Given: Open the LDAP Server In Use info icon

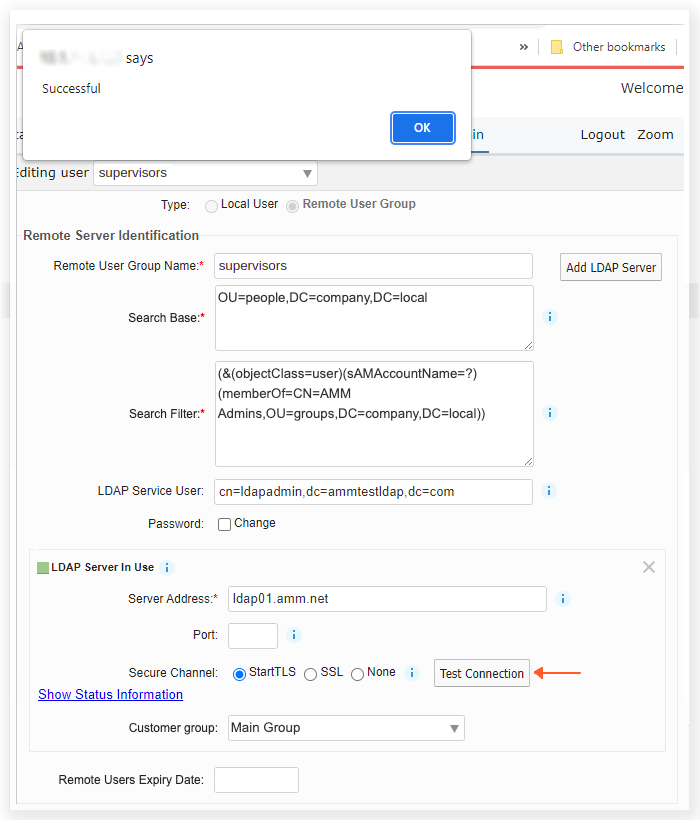Looking at the screenshot, I should (x=166, y=567).
